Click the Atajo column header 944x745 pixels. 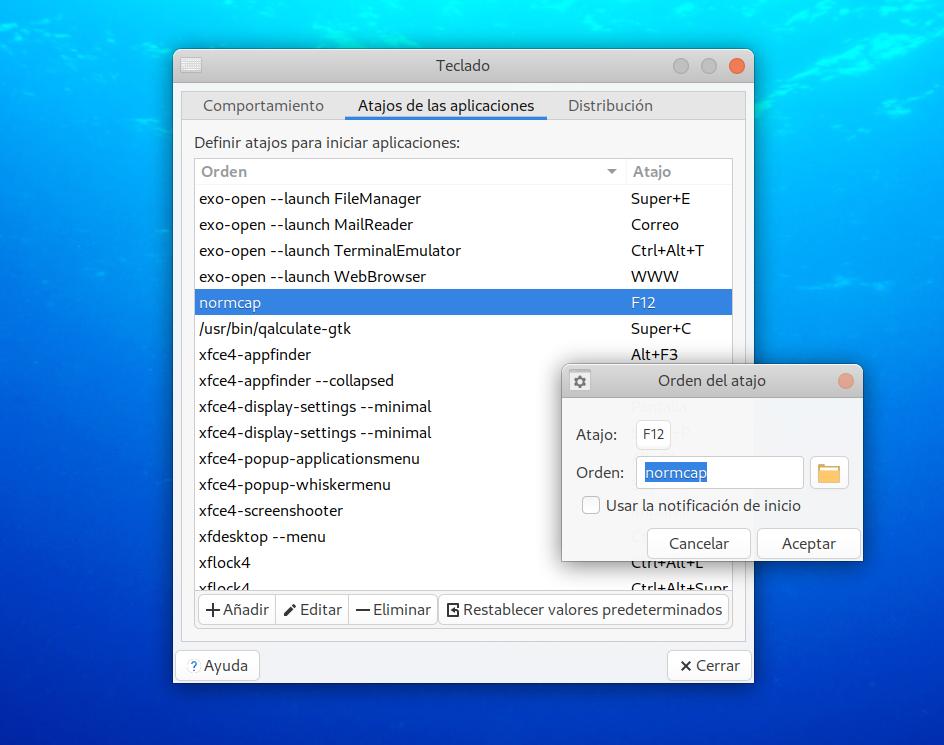pyautogui.click(x=677, y=172)
